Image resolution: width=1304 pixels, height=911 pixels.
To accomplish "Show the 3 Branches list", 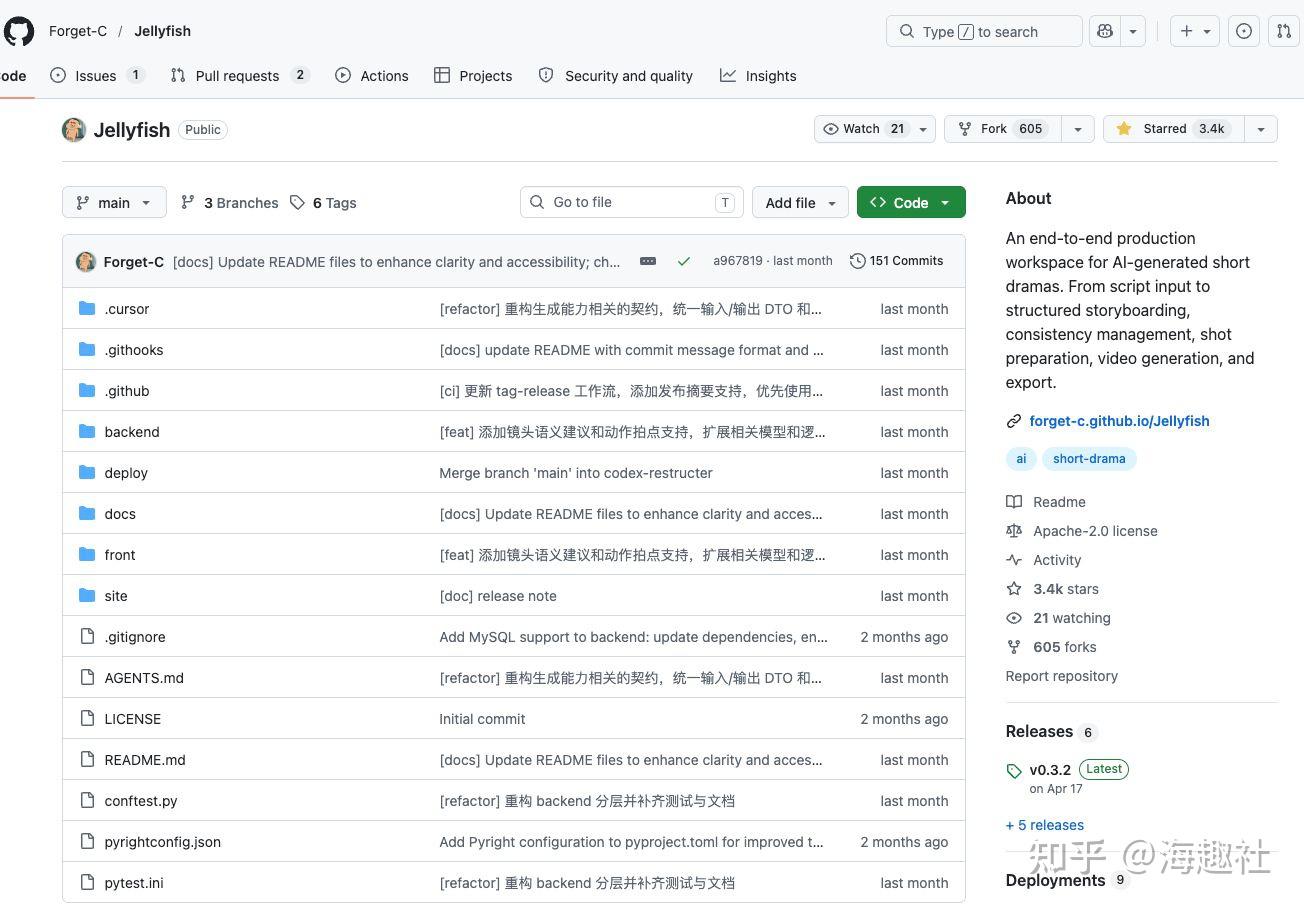I will point(229,203).
